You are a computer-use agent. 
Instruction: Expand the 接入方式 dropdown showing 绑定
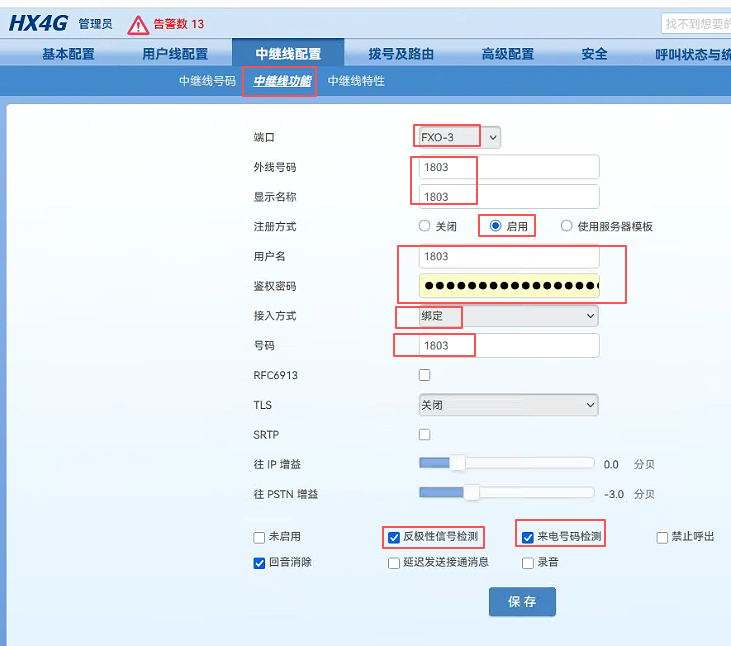(x=509, y=316)
